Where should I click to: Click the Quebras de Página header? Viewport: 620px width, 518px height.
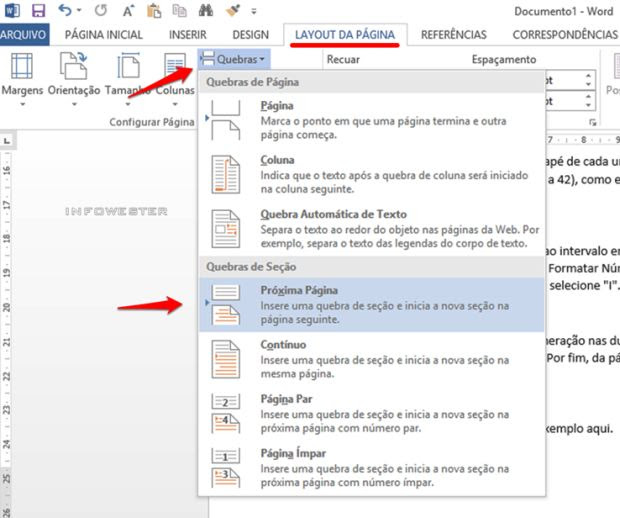252,82
